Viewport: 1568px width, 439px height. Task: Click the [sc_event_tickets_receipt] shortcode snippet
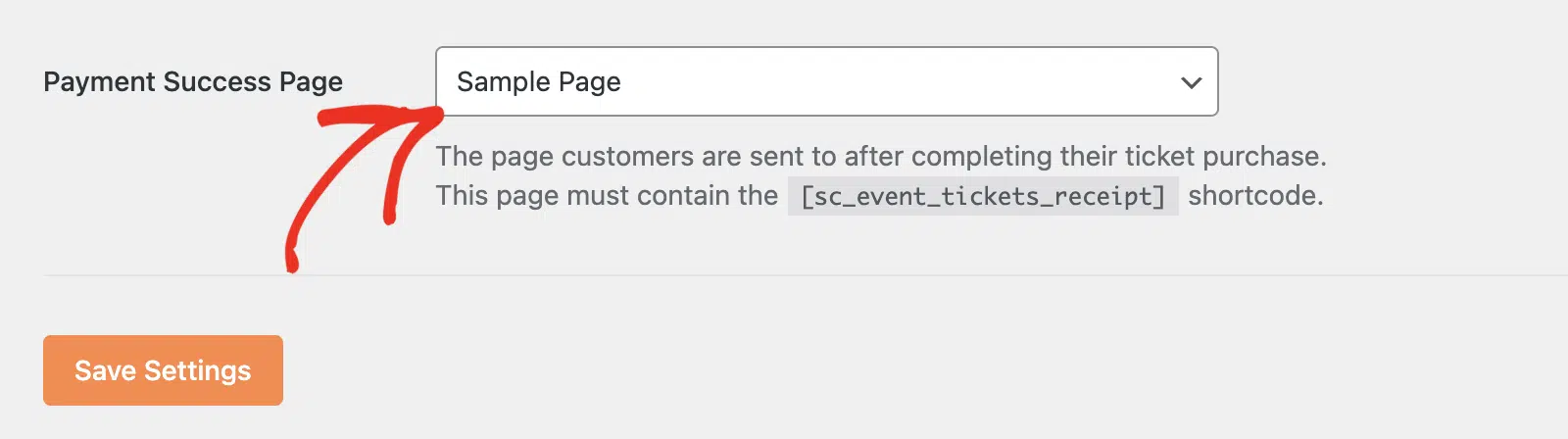tap(983, 196)
